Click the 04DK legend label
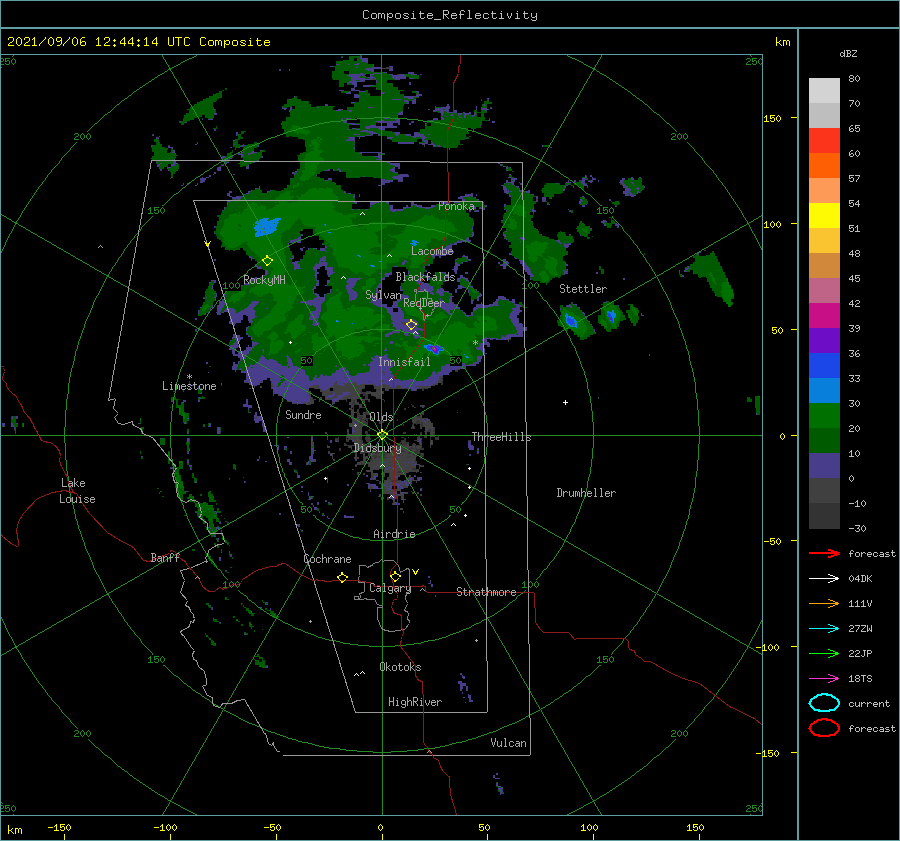 pyautogui.click(x=860, y=578)
